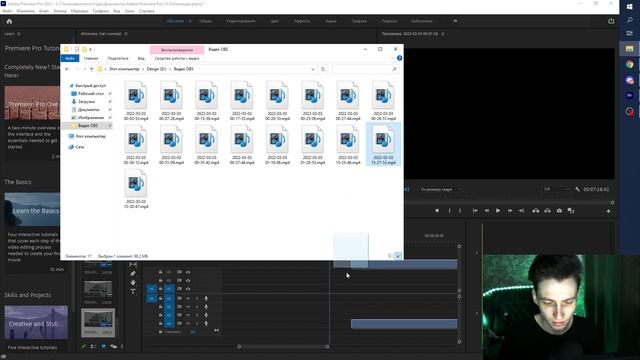The image size is (640, 360).
Task: Click the Mark In button
Action: [x=450, y=211]
